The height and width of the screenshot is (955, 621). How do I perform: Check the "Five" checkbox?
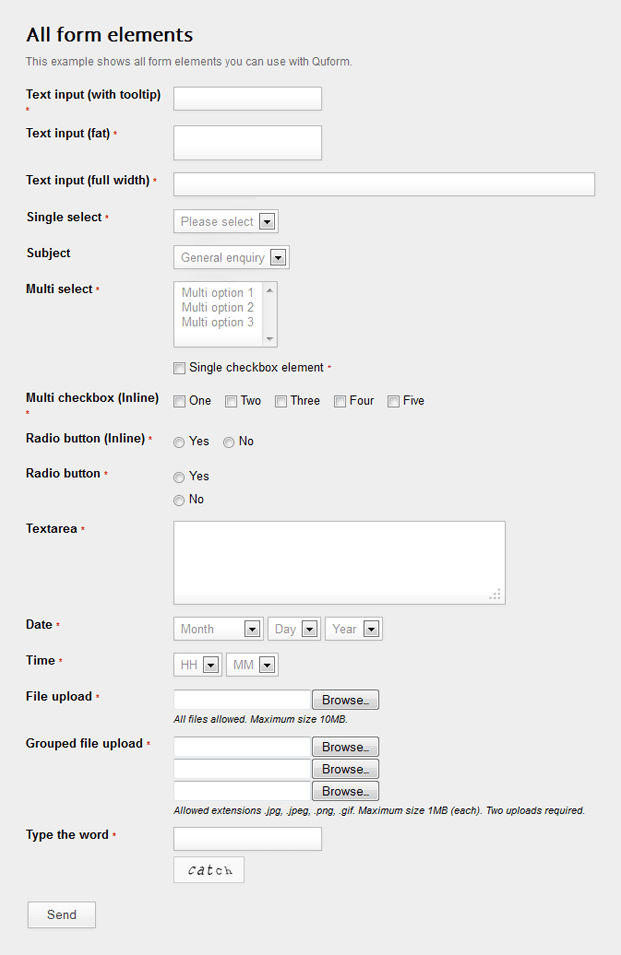pos(393,400)
